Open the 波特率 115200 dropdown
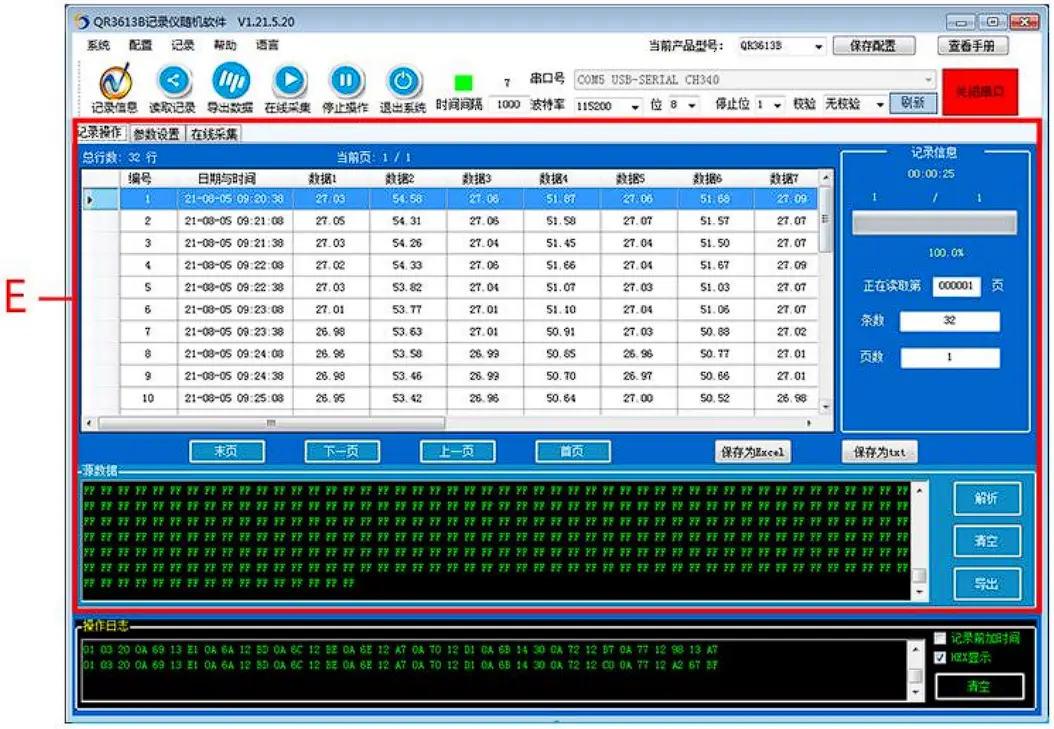1054x729 pixels. (635, 105)
